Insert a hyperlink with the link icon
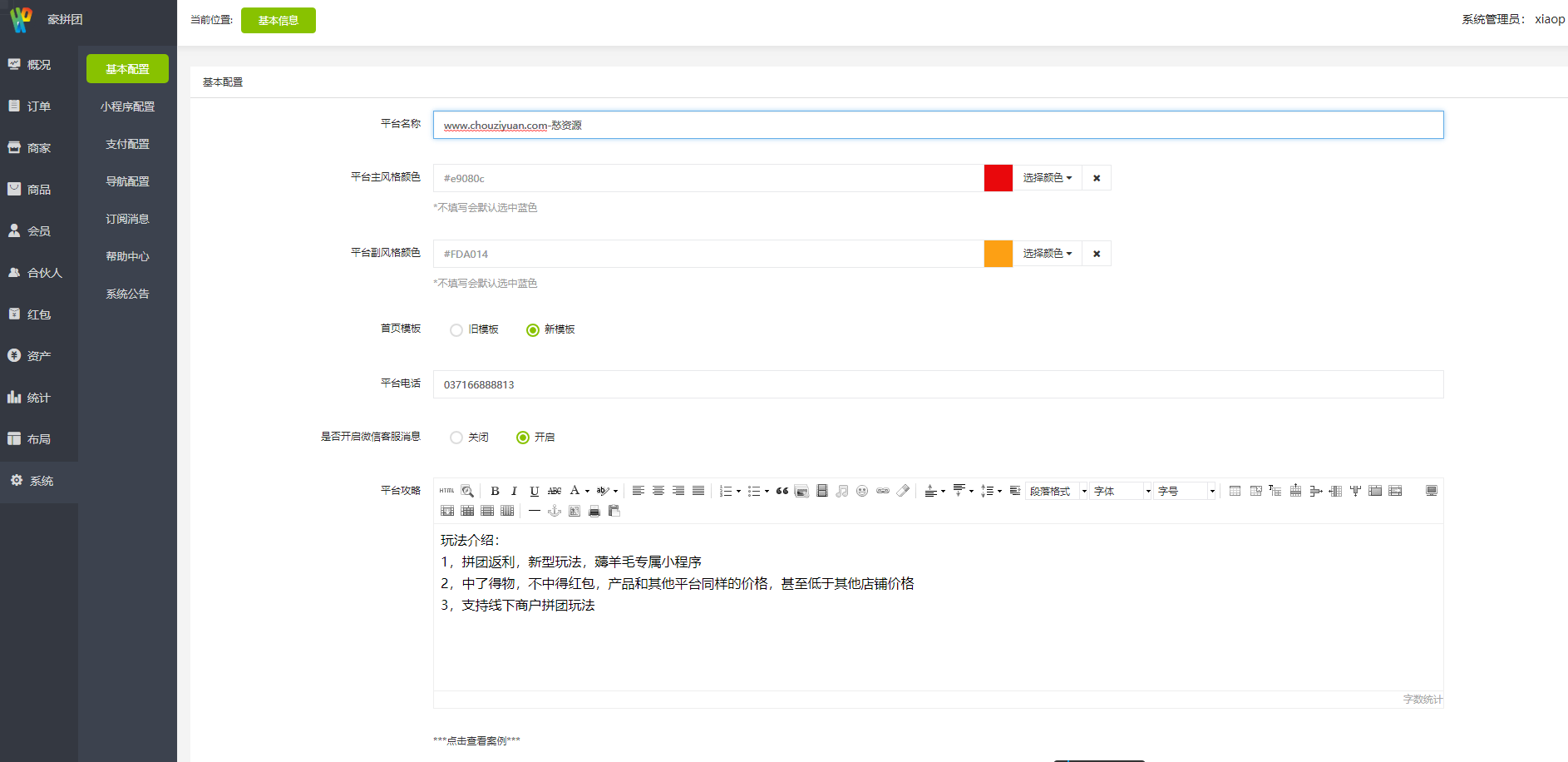The width and height of the screenshot is (1568, 762). click(x=883, y=491)
